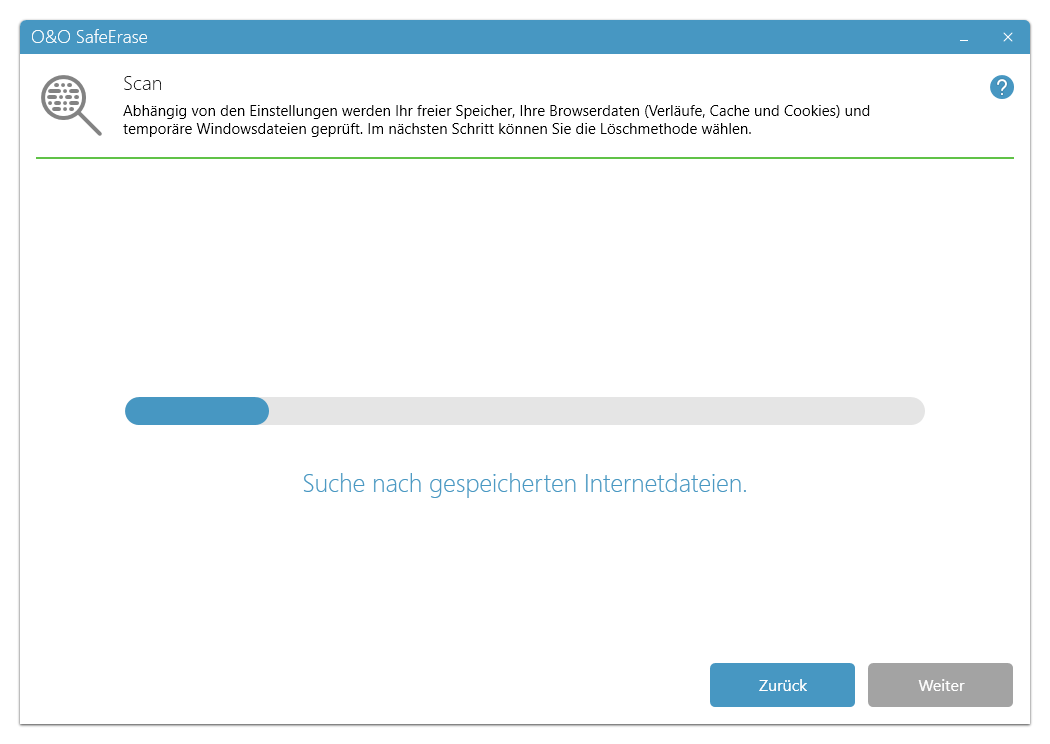Minimize the O&O SafeErase window
The image size is (1050, 744).
964,38
